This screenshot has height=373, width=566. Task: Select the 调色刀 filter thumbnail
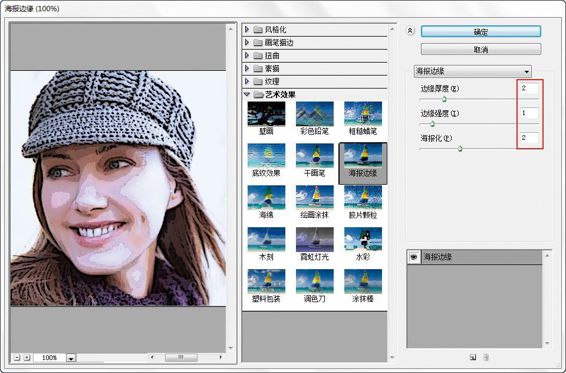click(314, 286)
